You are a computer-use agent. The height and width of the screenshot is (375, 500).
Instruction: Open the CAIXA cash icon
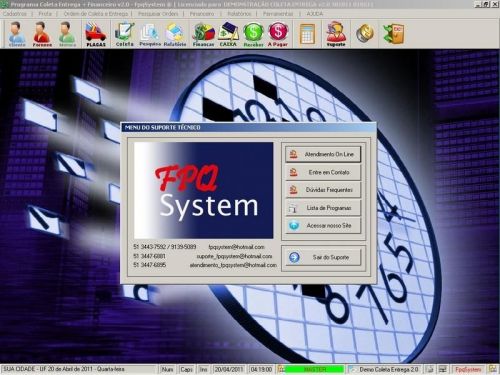point(228,34)
